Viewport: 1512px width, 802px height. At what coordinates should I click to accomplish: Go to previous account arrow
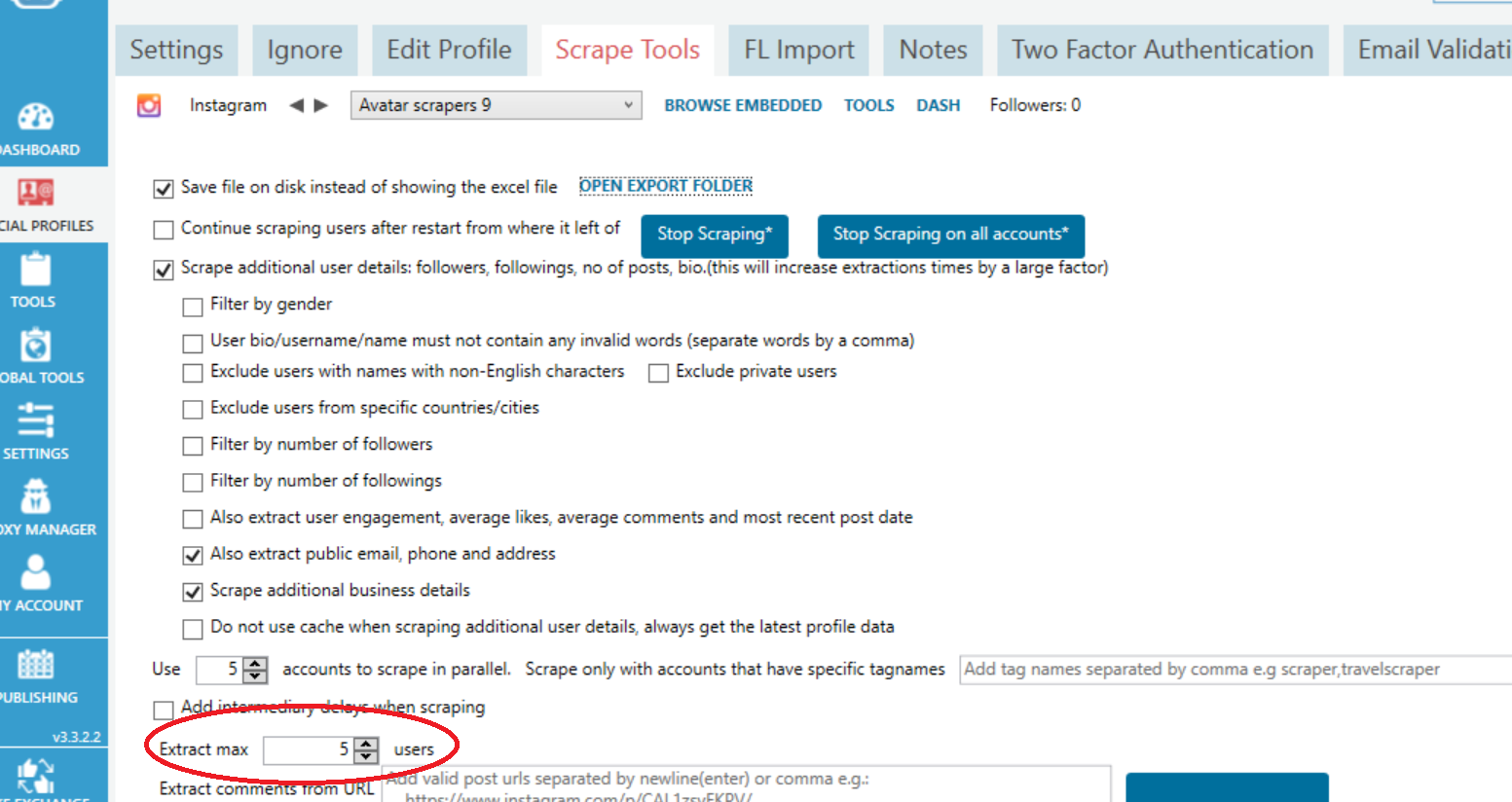pyautogui.click(x=297, y=105)
